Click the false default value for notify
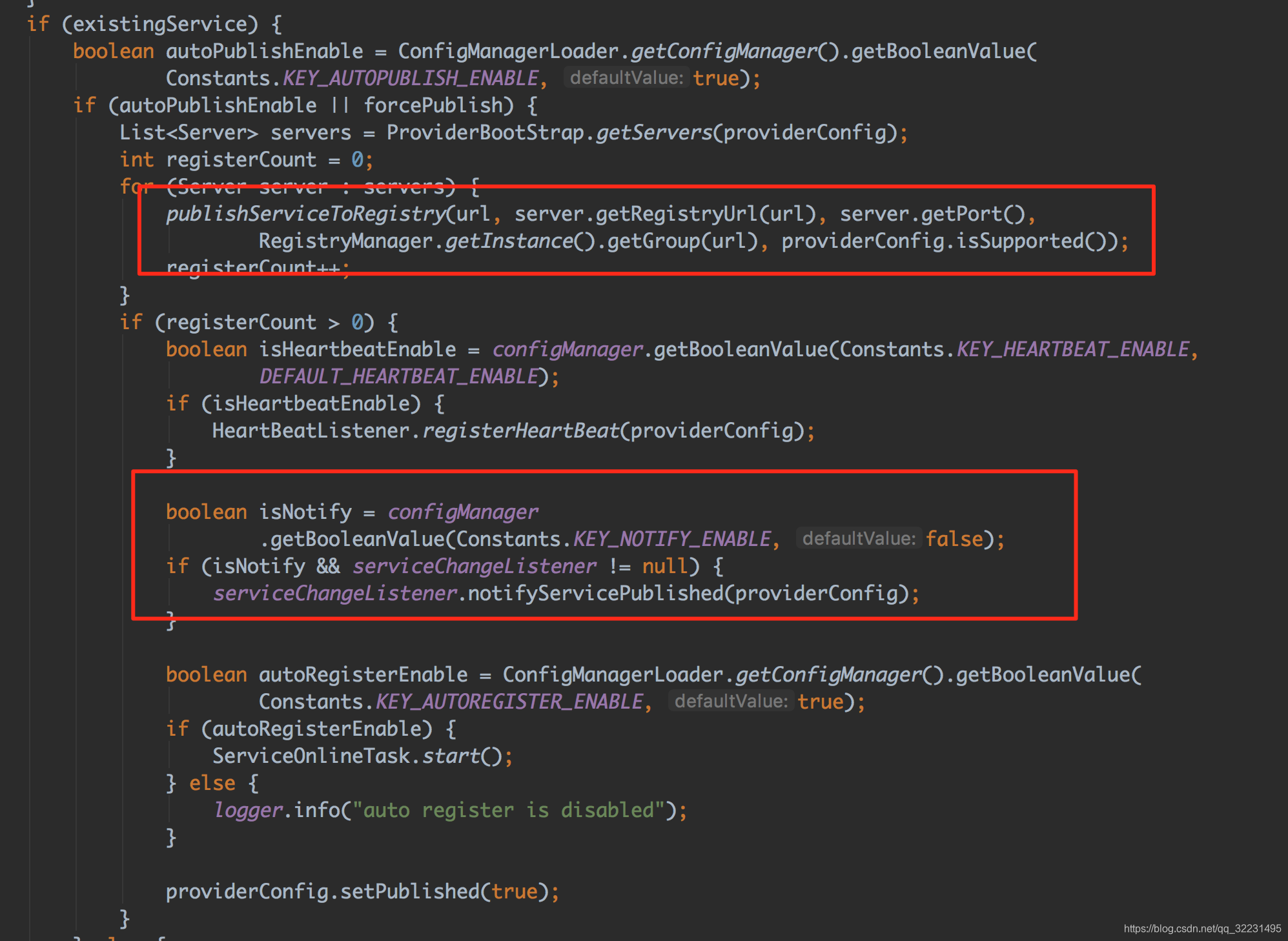1288x941 pixels. point(954,539)
